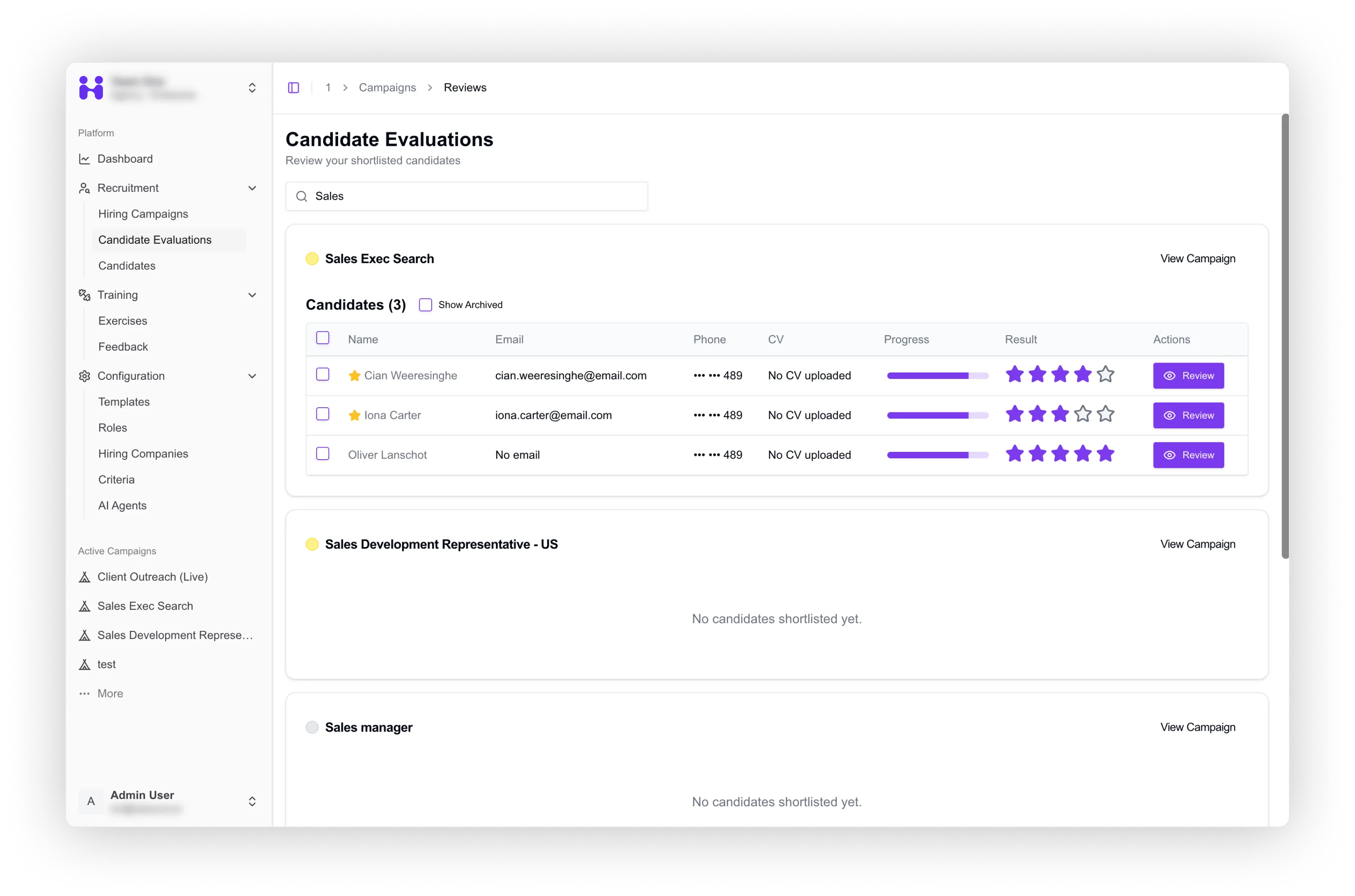Enable the Show Archived checkbox
1355x896 pixels.
tap(426, 305)
